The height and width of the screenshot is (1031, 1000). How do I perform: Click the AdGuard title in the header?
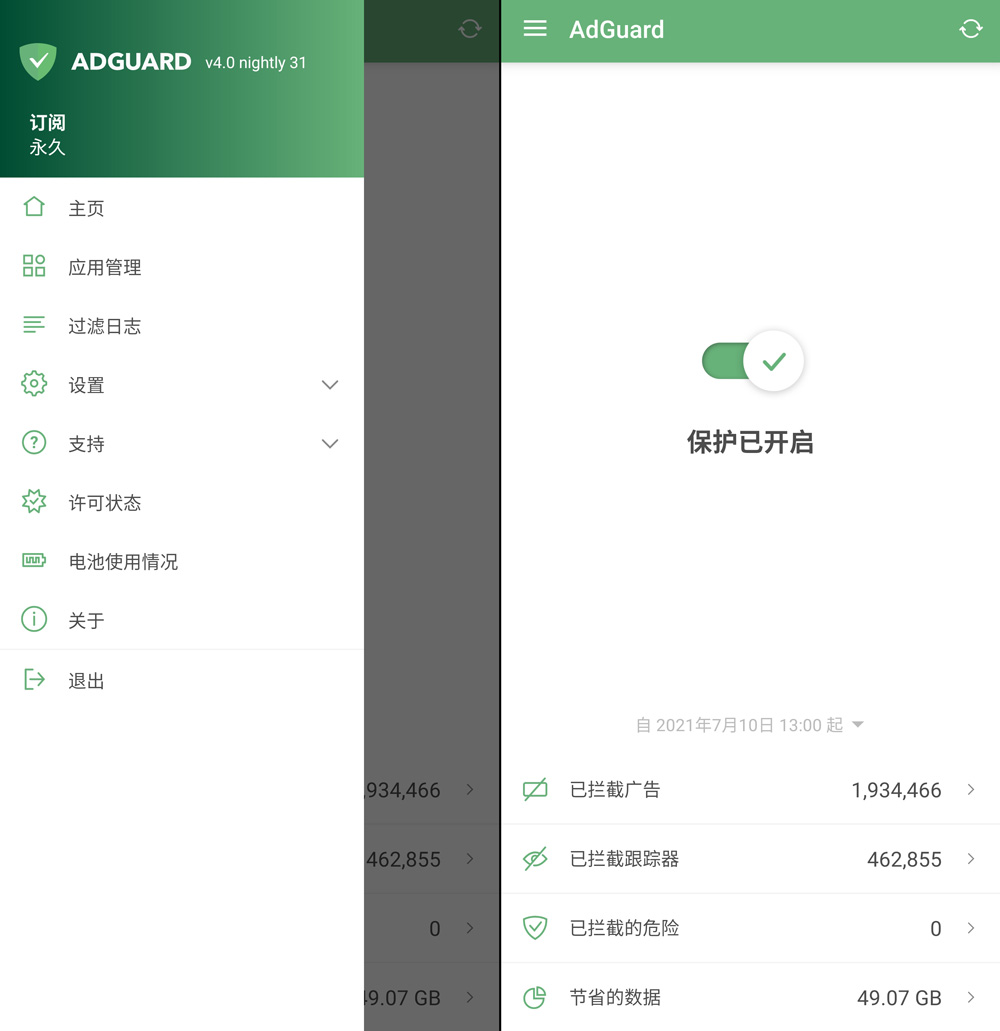coord(617,30)
